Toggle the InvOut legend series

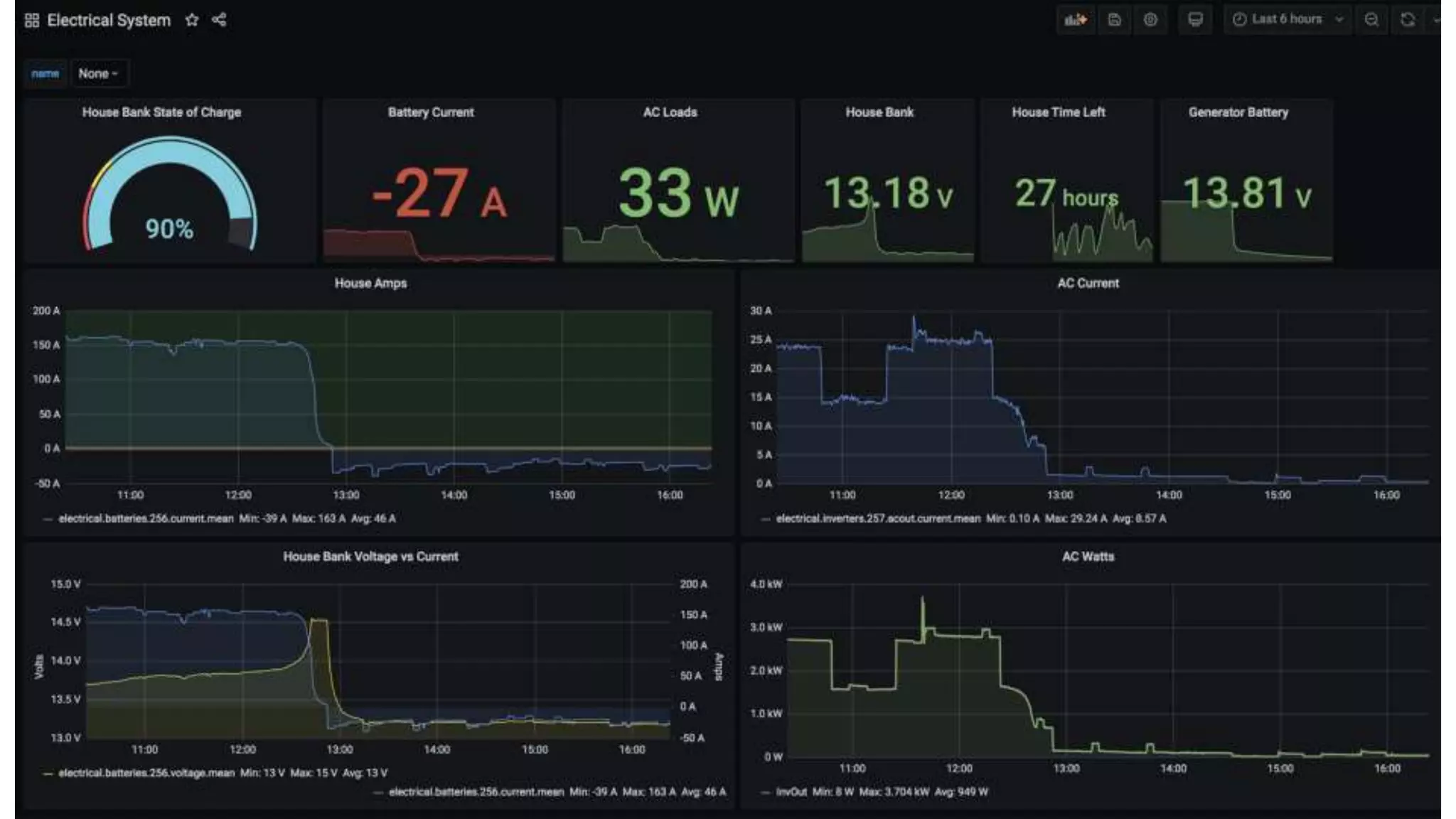pyautogui.click(x=791, y=791)
